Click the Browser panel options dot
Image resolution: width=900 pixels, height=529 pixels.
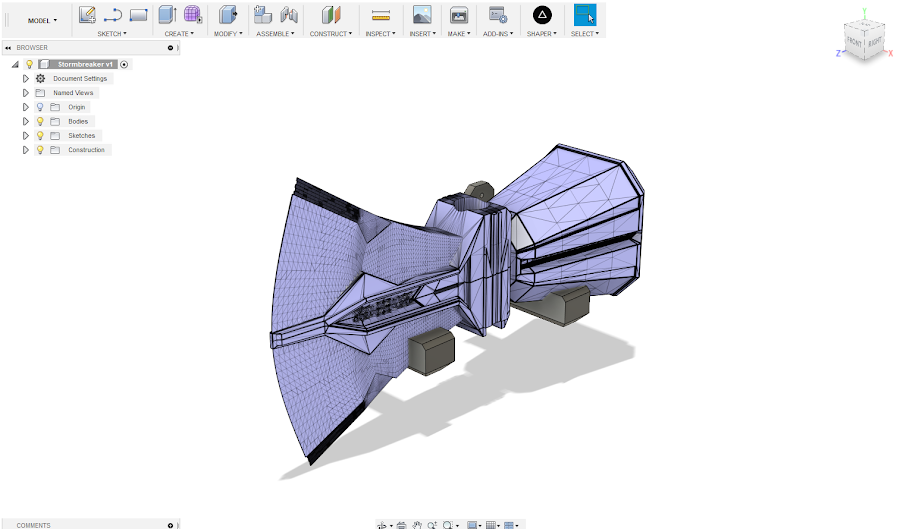click(x=170, y=48)
